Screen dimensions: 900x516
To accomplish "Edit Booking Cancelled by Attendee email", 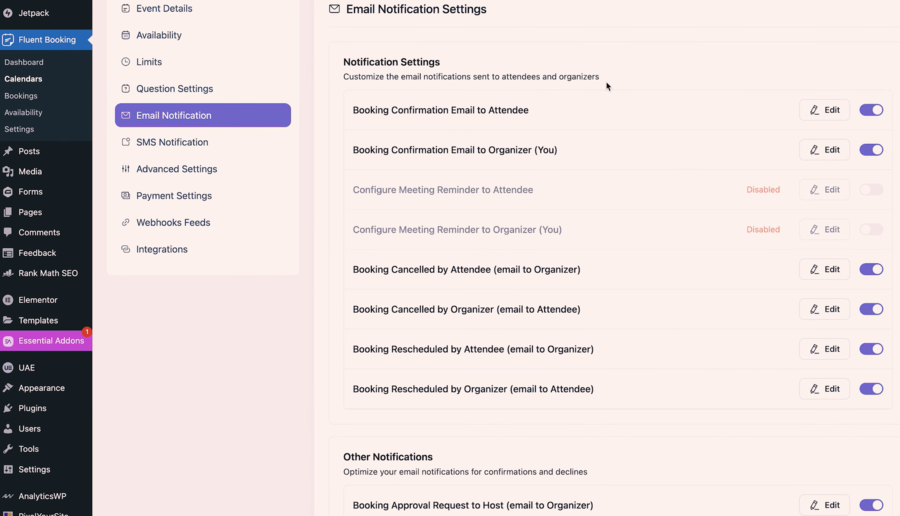I will 824,269.
